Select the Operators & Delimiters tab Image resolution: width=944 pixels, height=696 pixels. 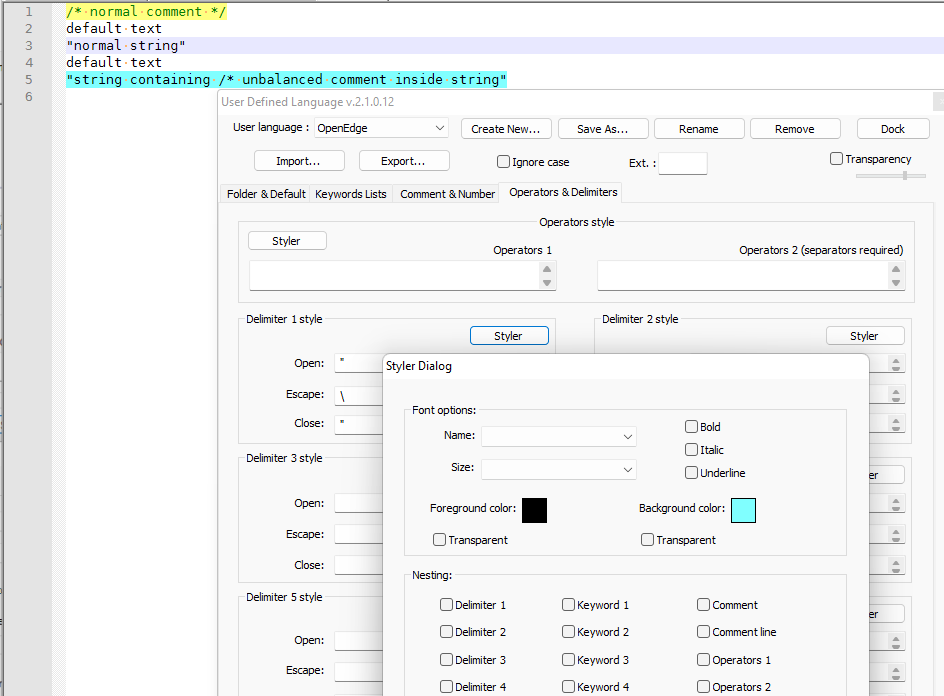pos(563,192)
